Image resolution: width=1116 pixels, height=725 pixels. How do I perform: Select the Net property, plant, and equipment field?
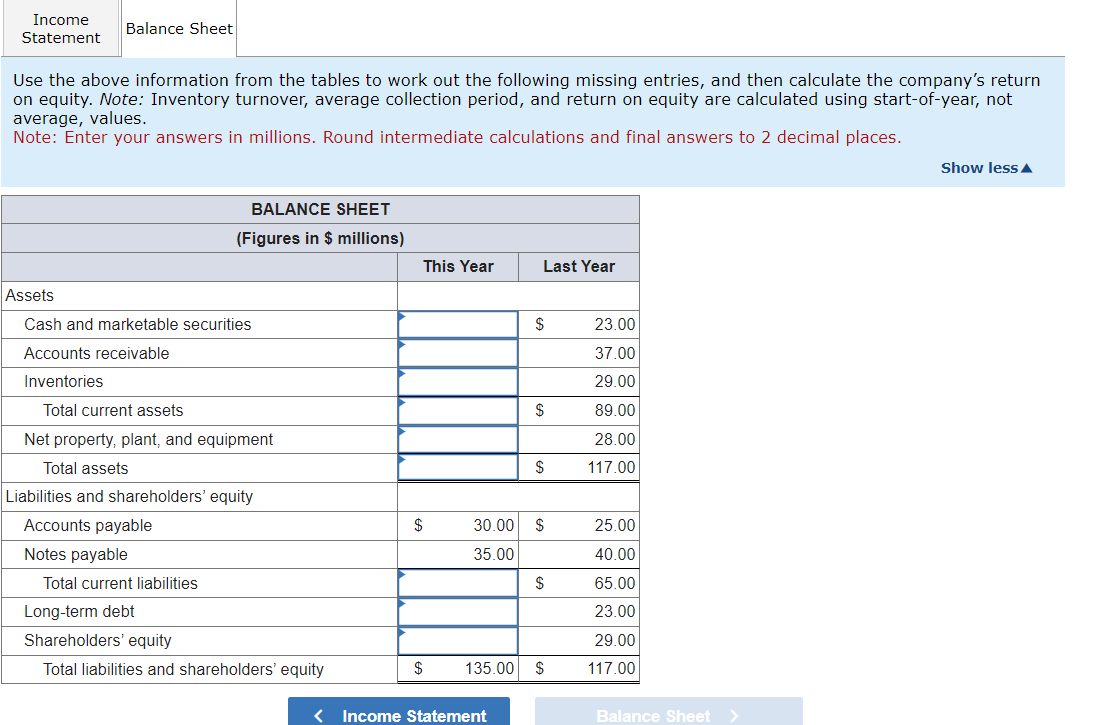[458, 438]
